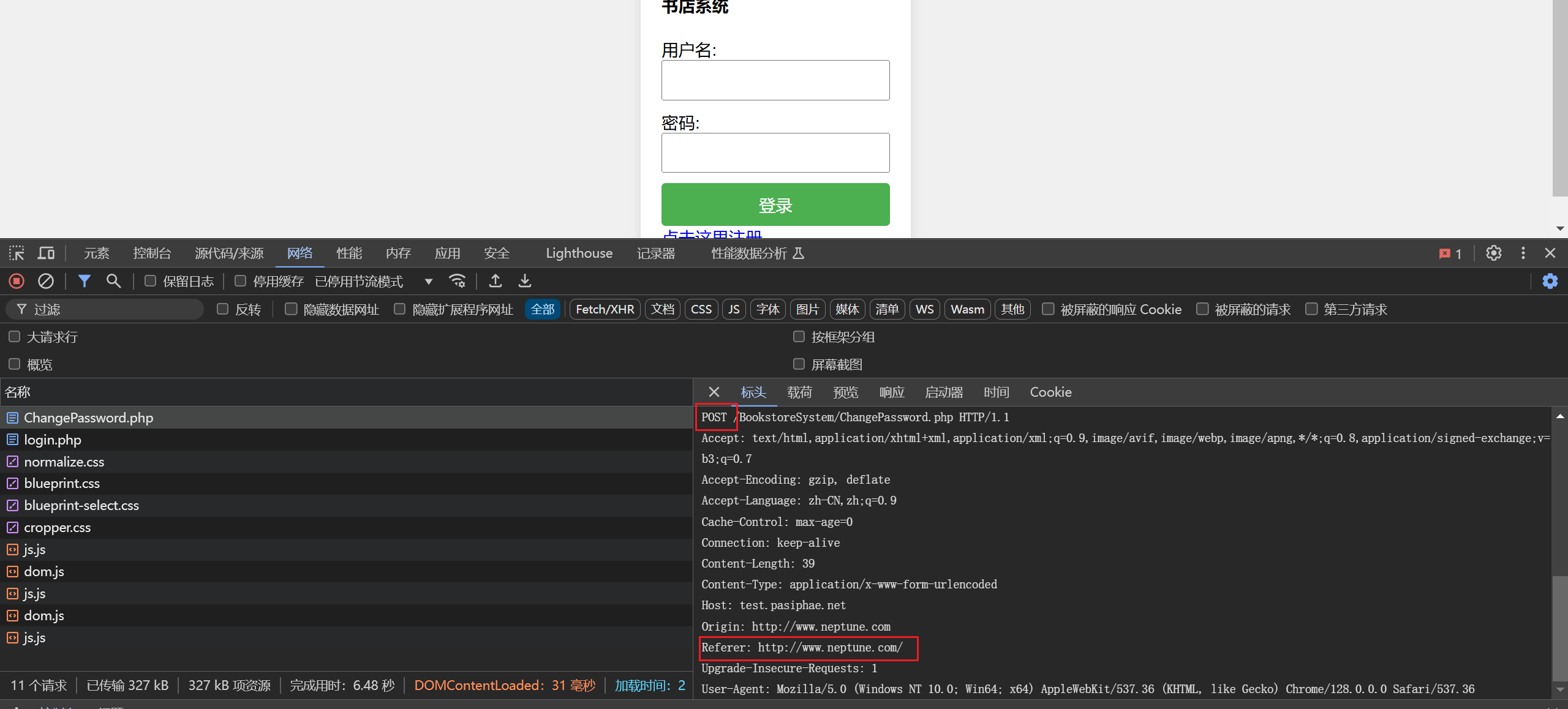Image resolution: width=1568 pixels, height=709 pixels.
Task: Select normalize.css request
Action: coord(346,462)
